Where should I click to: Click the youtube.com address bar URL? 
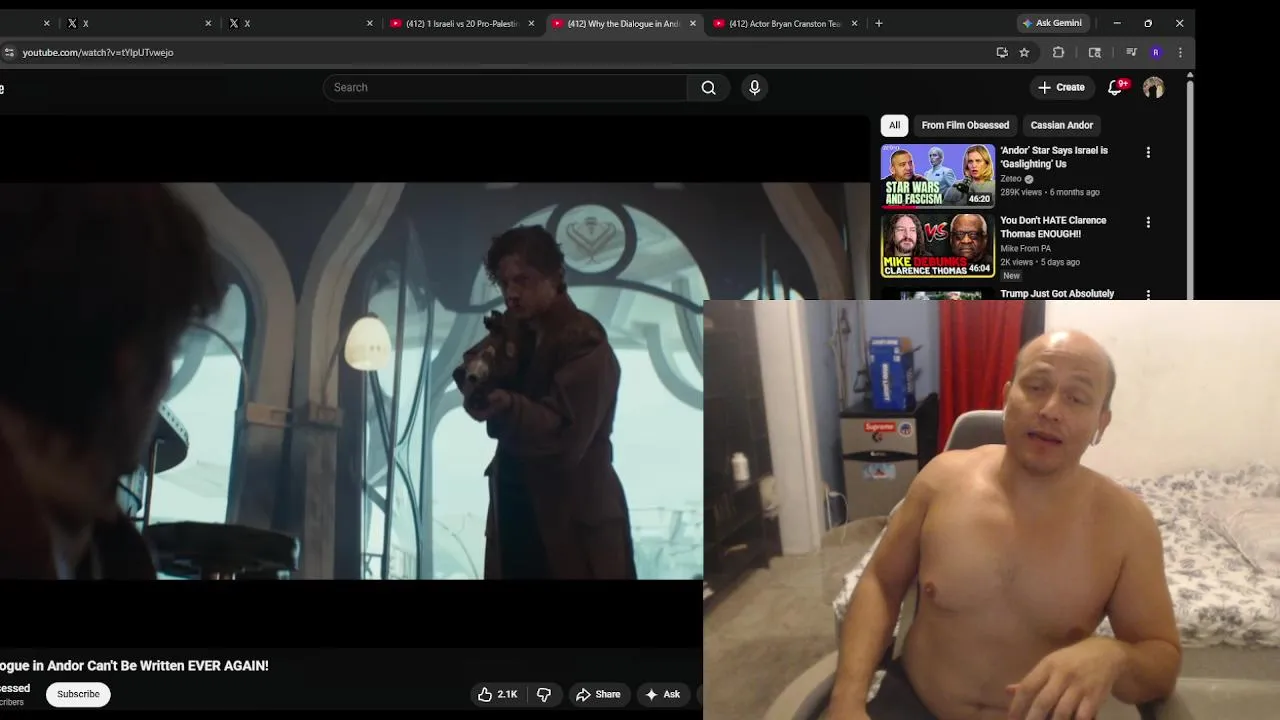(98, 53)
